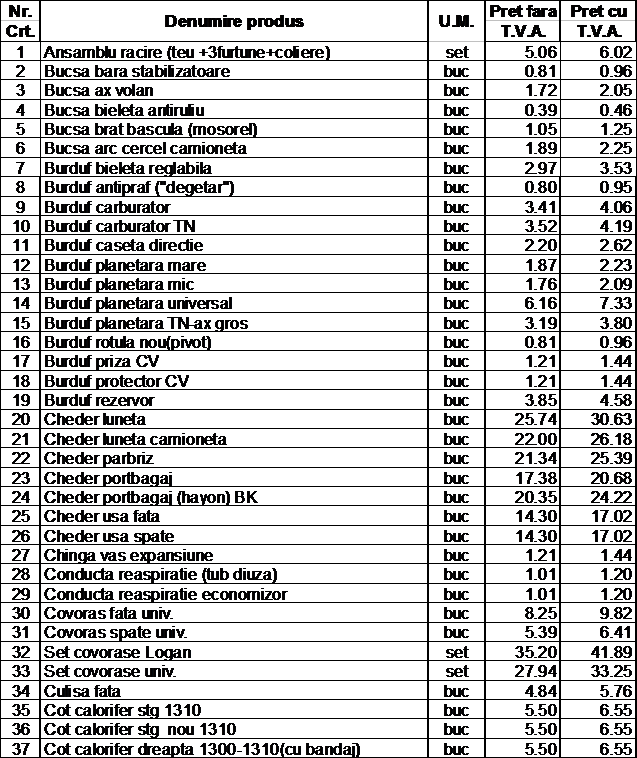
Task: Click 'Cot calorifer dreapta 1300-1310(cu bandaj)' cell
Action: (234, 749)
